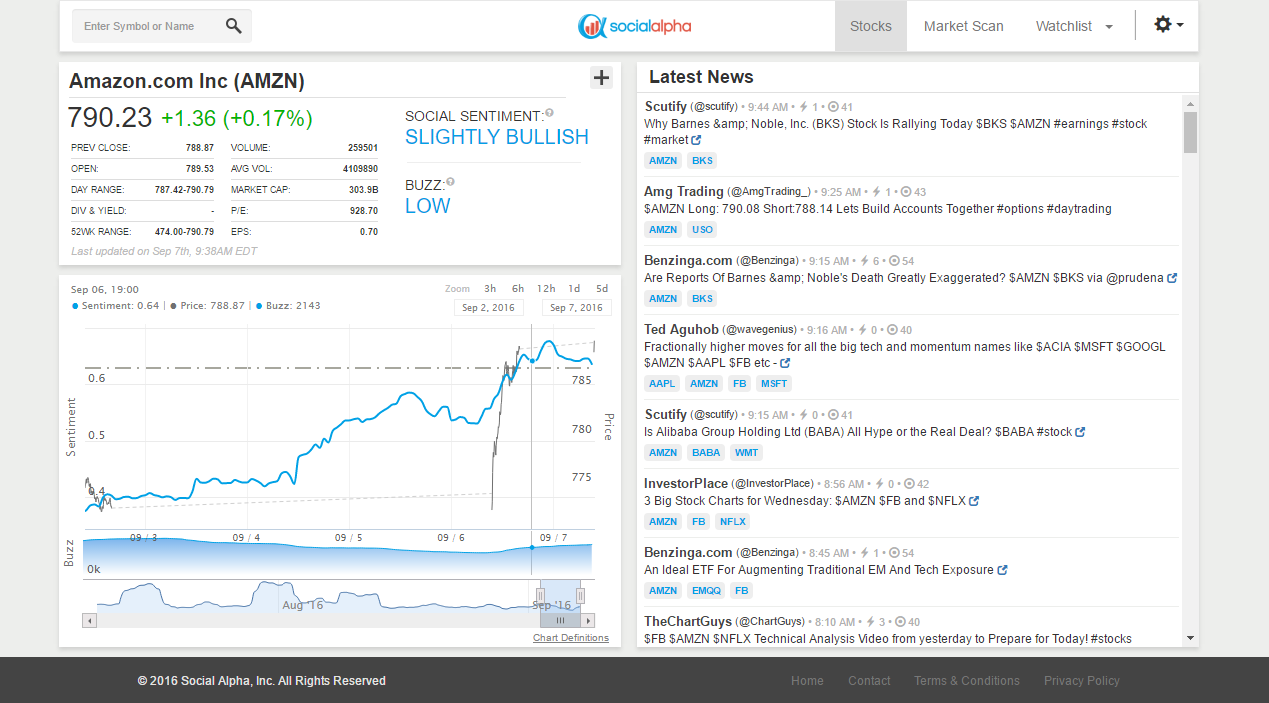
Task: Open external link on Scutify Barnes & Noble post
Action: (696, 140)
